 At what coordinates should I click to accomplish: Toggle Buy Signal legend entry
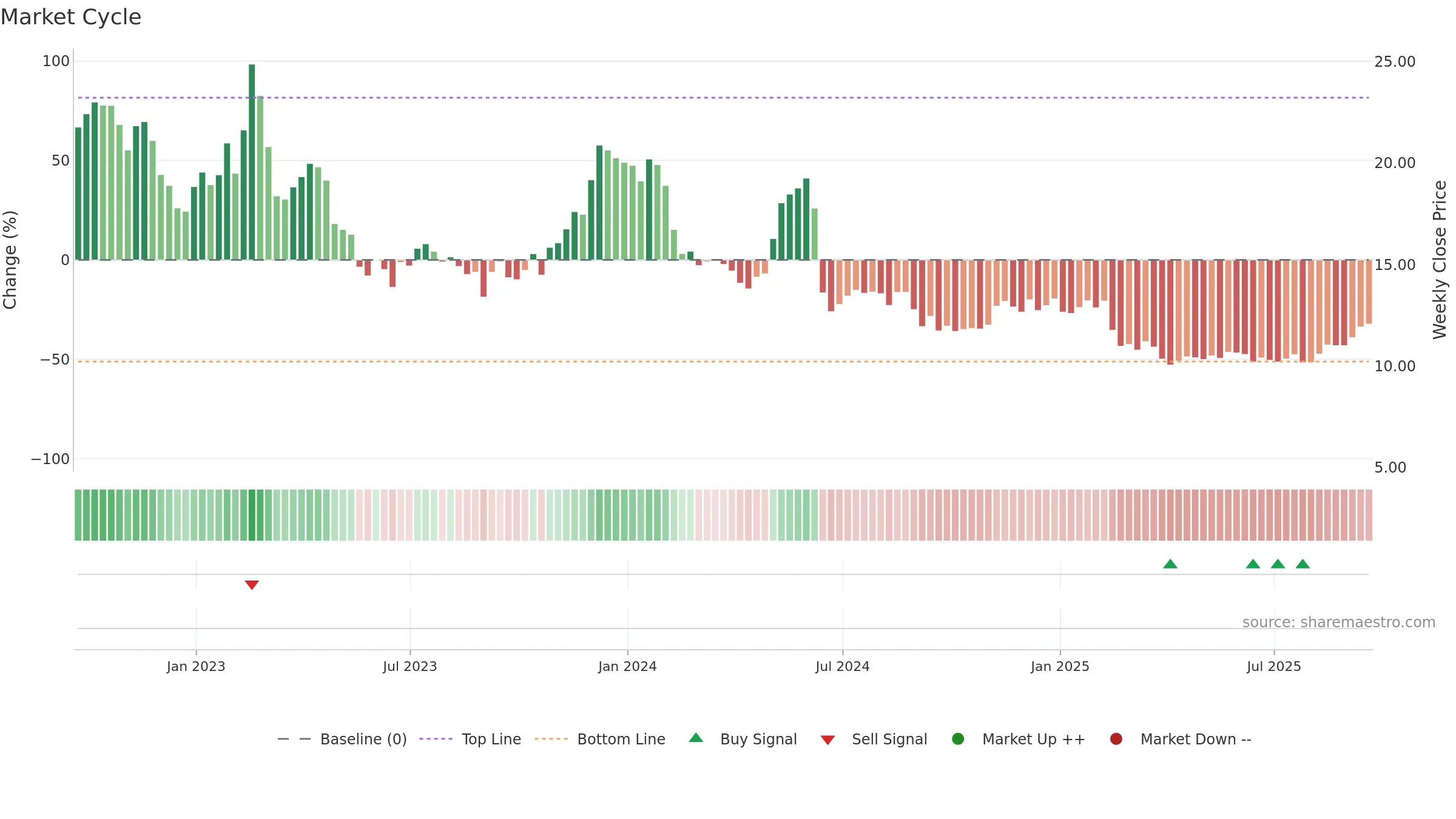743,739
